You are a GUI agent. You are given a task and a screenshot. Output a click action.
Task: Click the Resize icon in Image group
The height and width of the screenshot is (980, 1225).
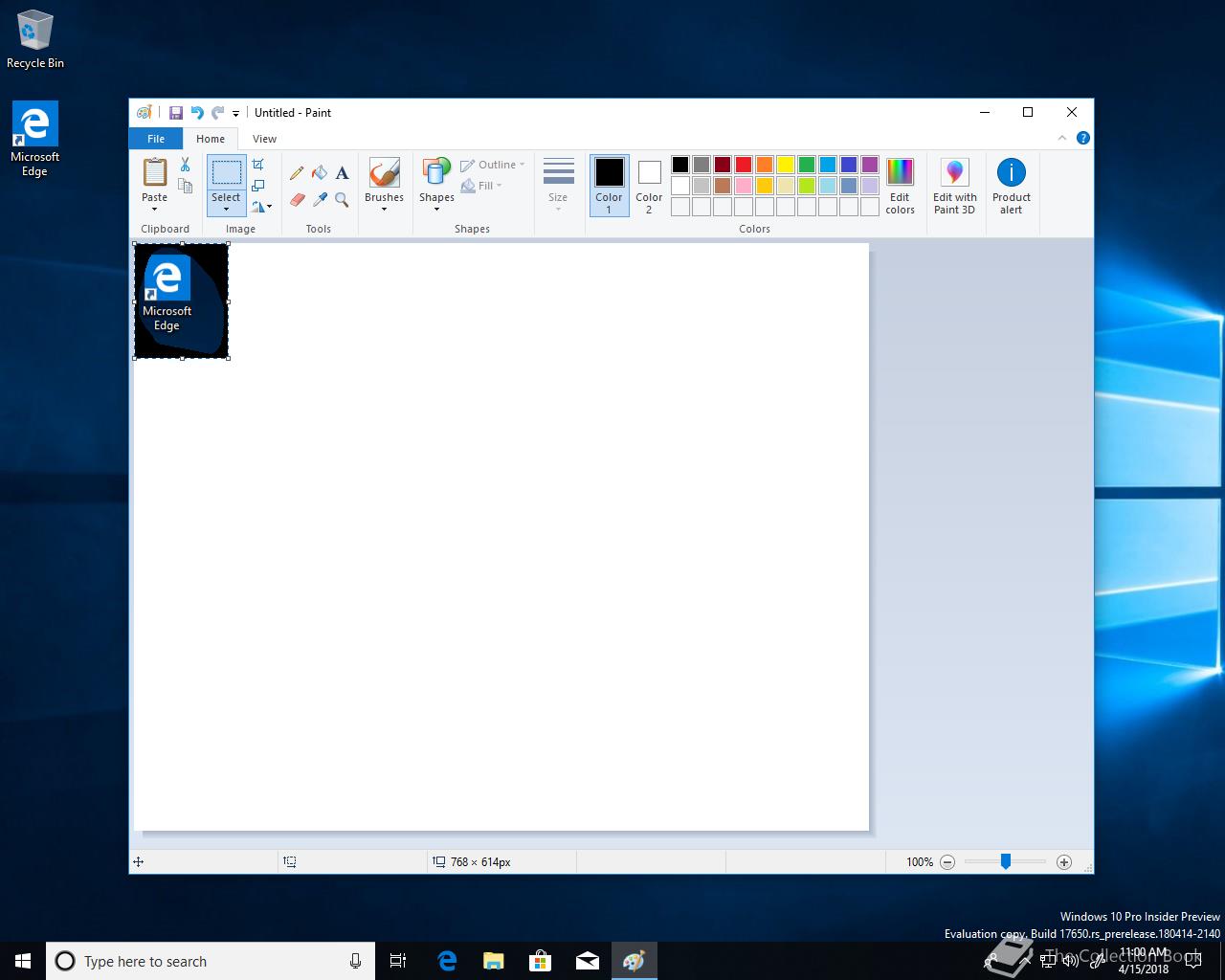(x=257, y=186)
